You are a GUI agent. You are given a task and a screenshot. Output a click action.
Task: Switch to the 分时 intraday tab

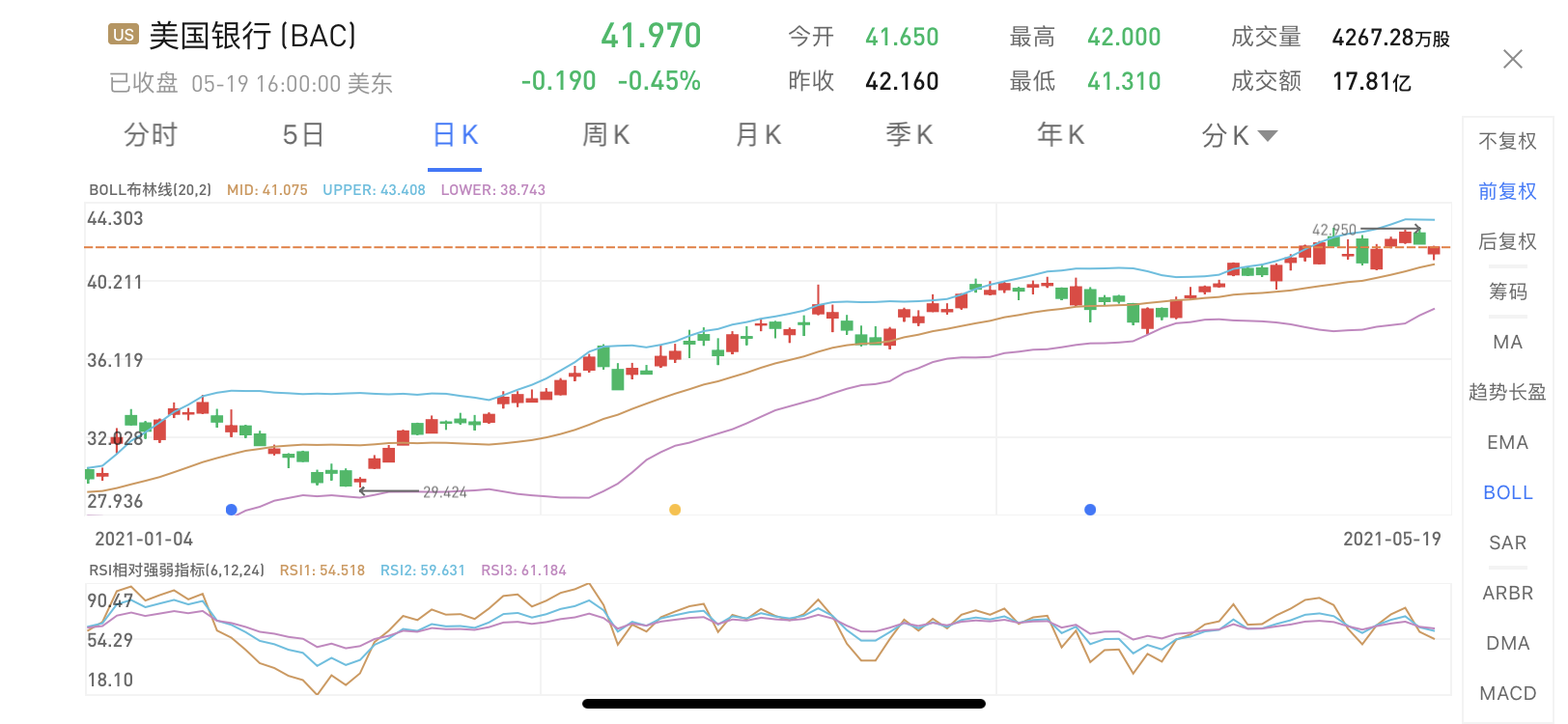(151, 135)
